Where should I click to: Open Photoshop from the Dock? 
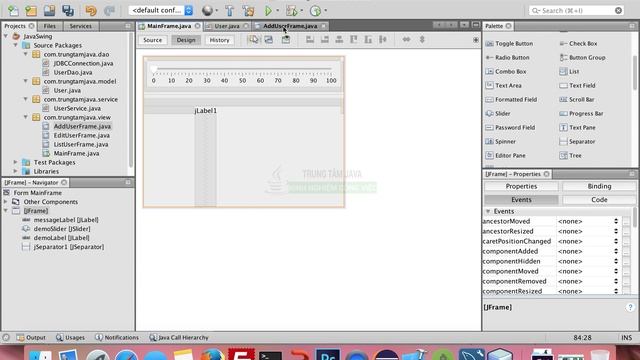tap(328, 354)
